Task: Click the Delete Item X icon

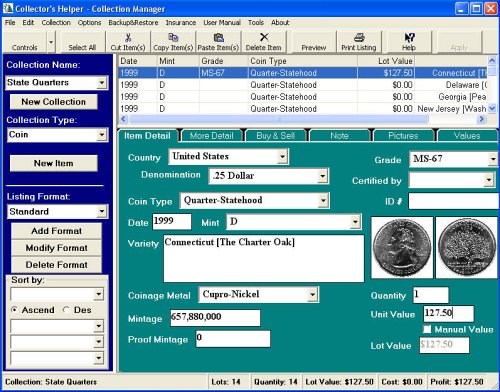Action: pos(264,37)
